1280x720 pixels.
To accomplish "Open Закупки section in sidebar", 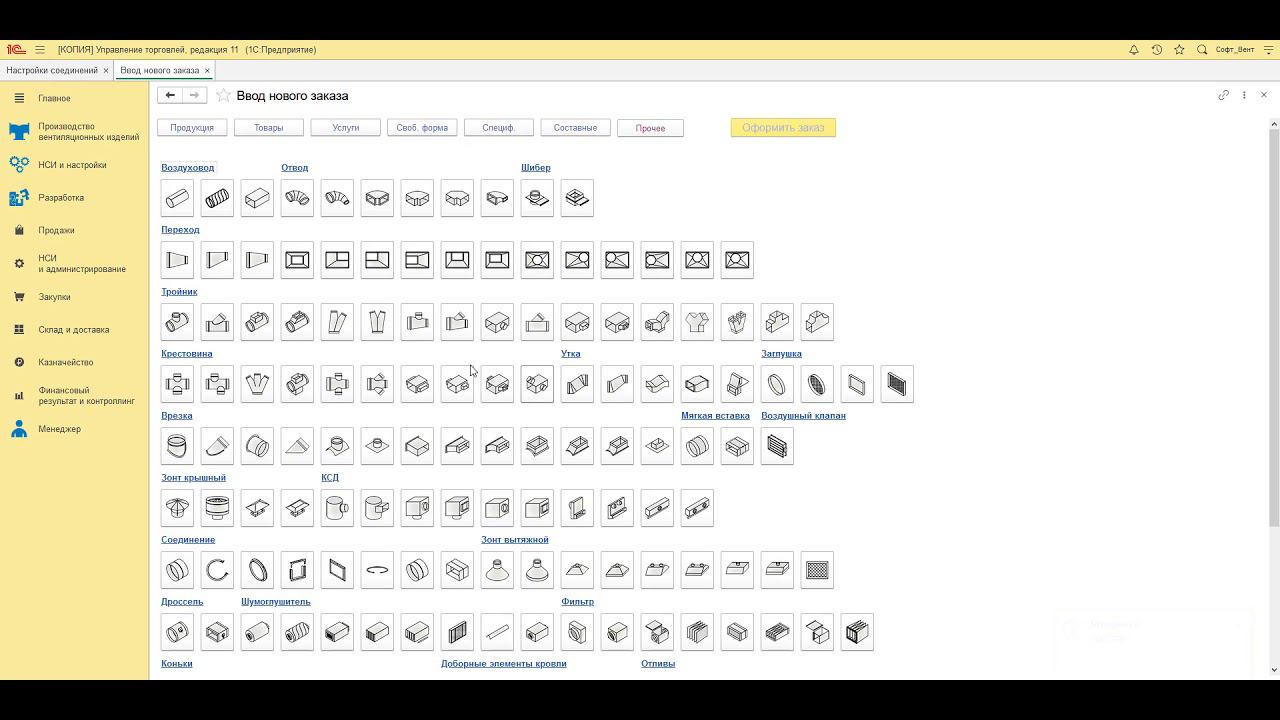I will [54, 297].
